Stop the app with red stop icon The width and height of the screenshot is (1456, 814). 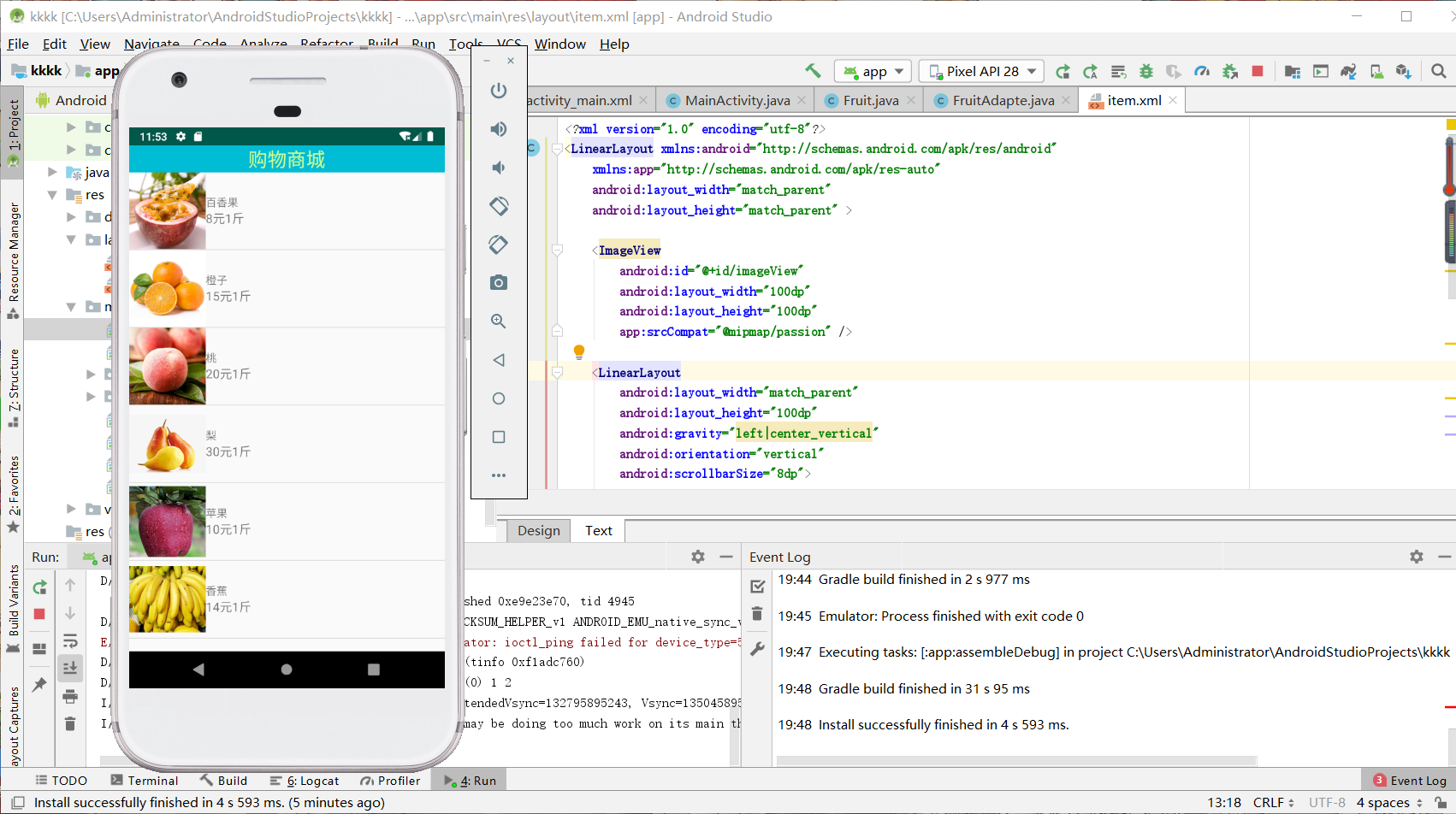[1257, 72]
